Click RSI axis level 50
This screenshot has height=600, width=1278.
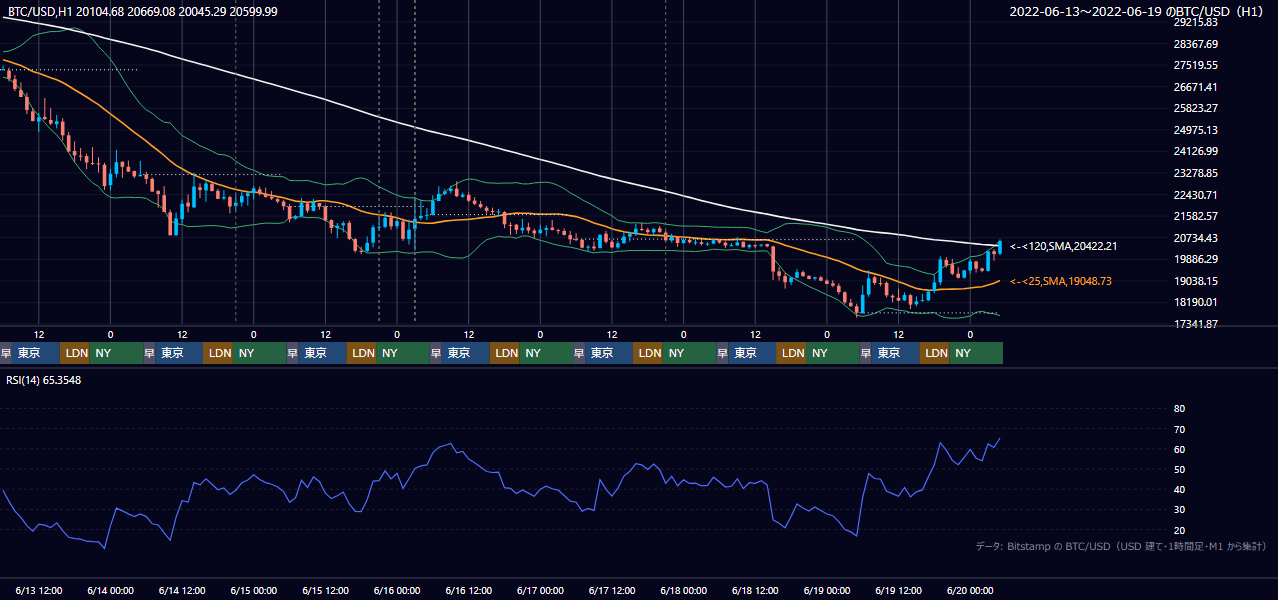click(1179, 469)
